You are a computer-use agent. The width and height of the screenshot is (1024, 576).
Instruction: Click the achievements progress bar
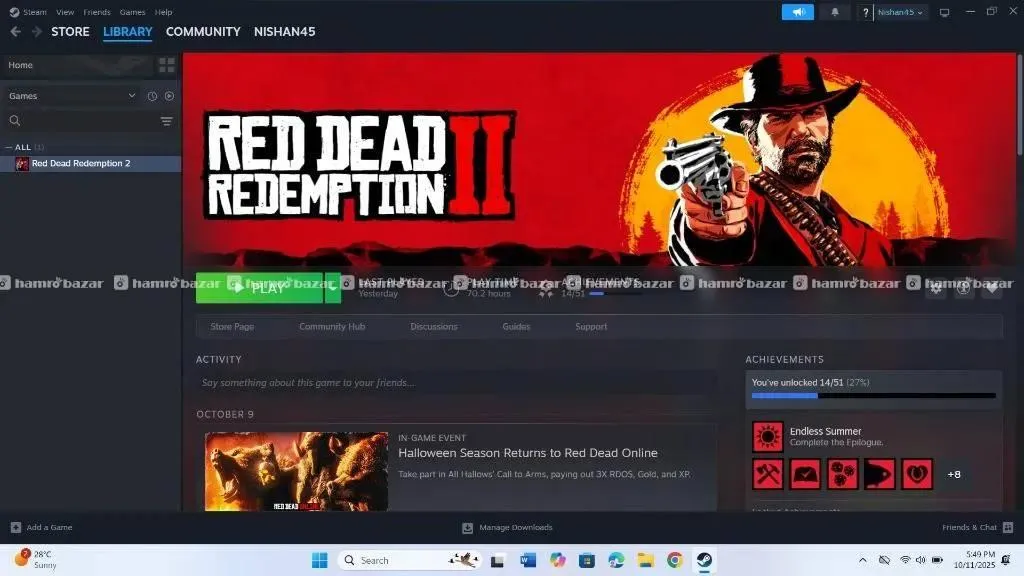[x=873, y=396]
